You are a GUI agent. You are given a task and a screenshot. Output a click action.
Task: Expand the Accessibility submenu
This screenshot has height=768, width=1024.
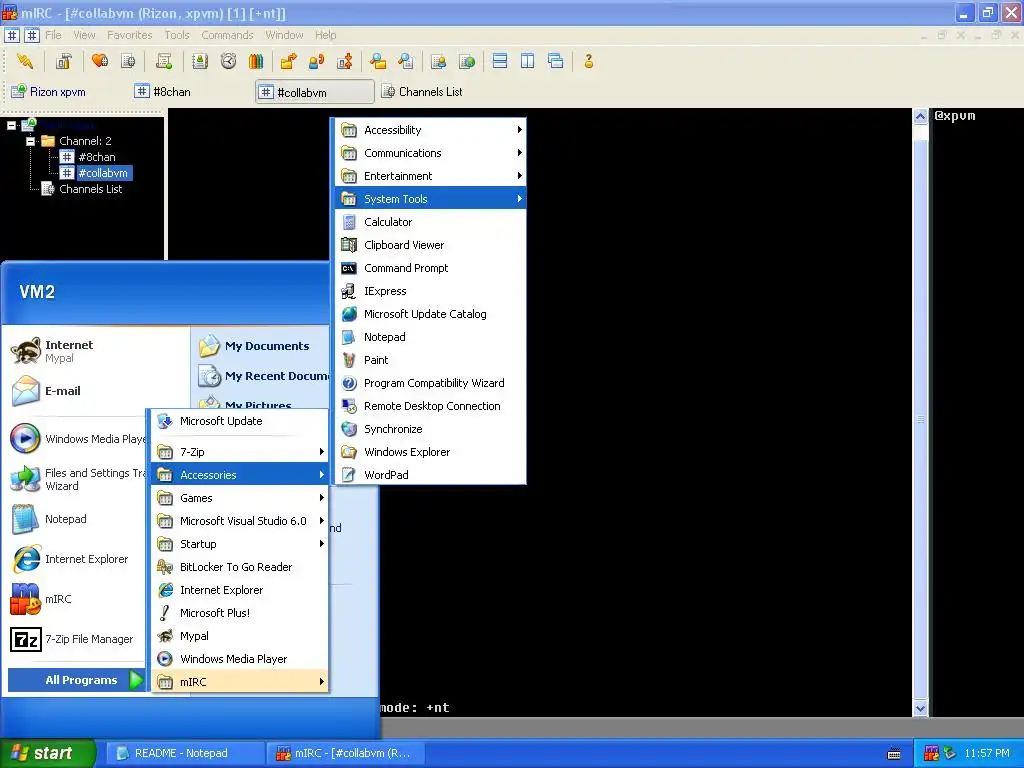(430, 130)
